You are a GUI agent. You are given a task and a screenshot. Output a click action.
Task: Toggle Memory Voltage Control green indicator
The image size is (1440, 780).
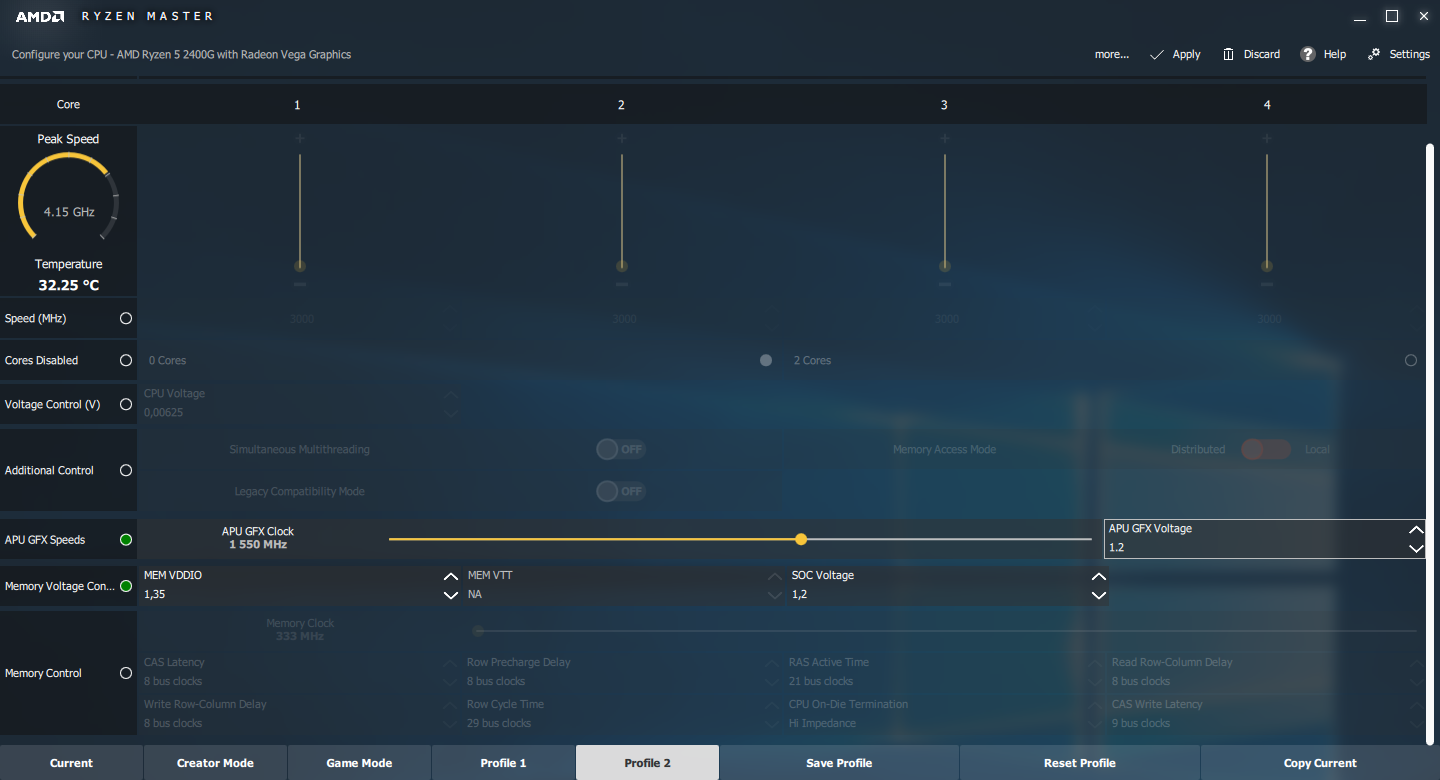coord(126,586)
